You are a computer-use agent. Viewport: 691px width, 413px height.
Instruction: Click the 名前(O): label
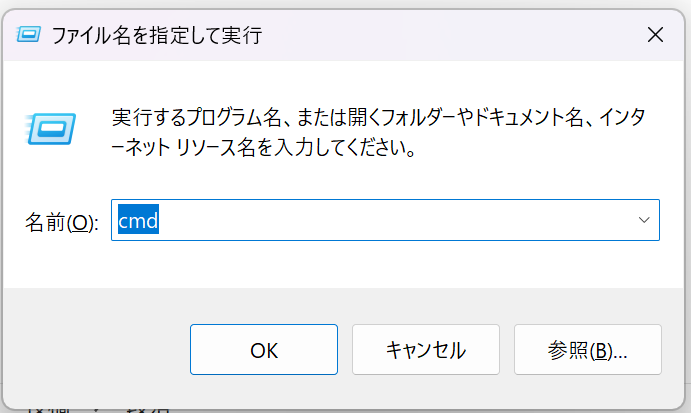pos(61,221)
